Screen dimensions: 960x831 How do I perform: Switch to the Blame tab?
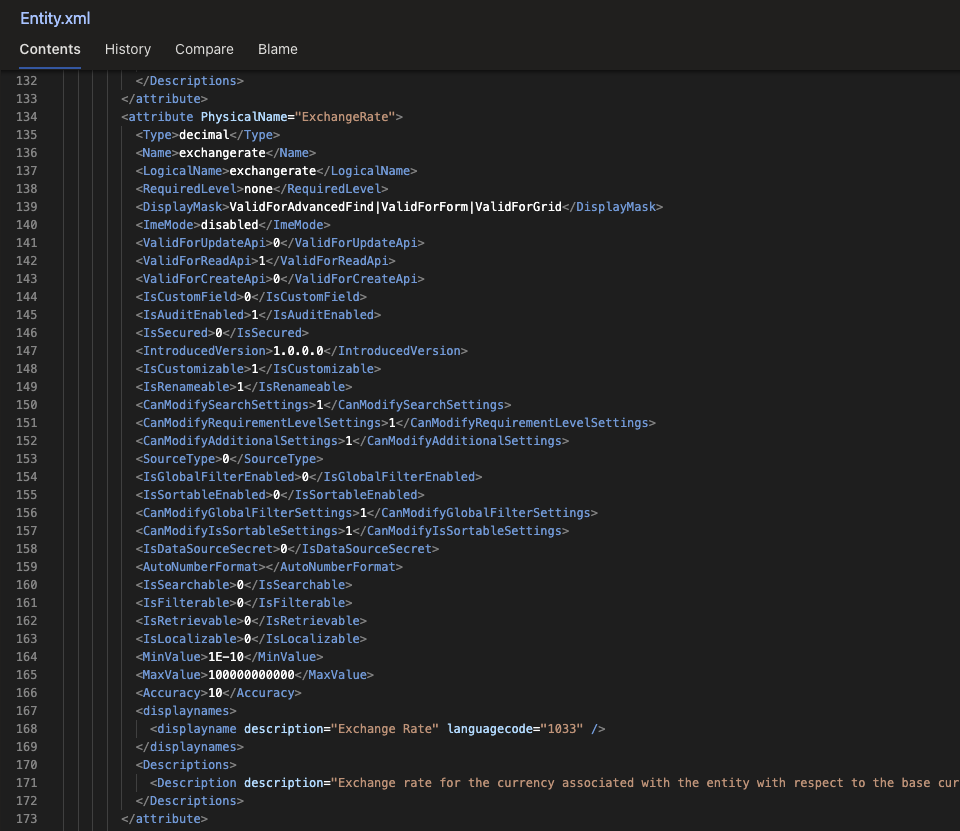[x=277, y=49]
